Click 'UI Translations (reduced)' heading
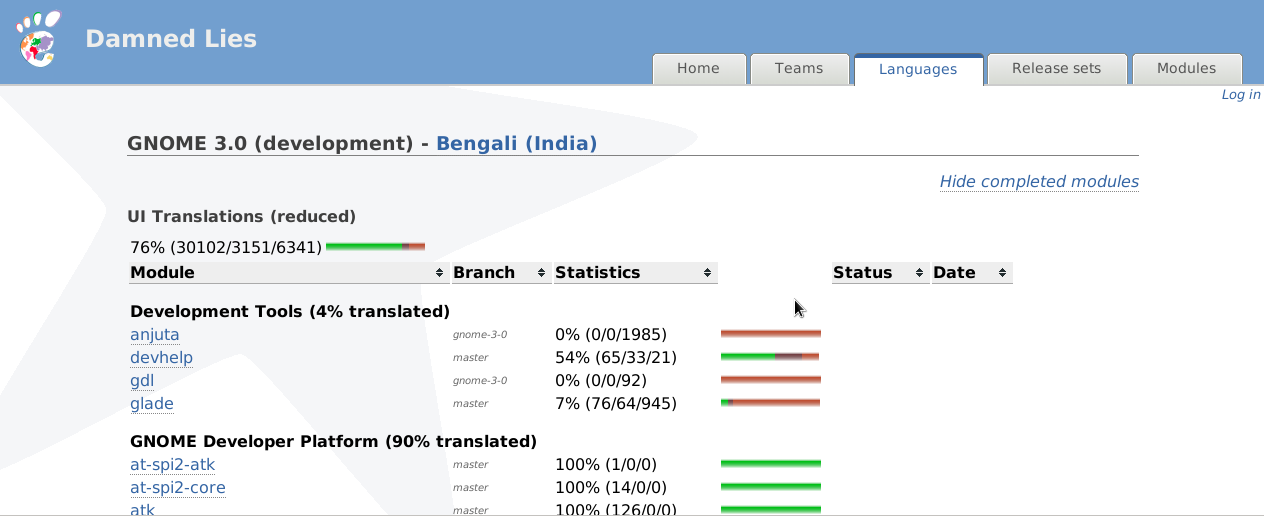The image size is (1264, 516). [241, 216]
